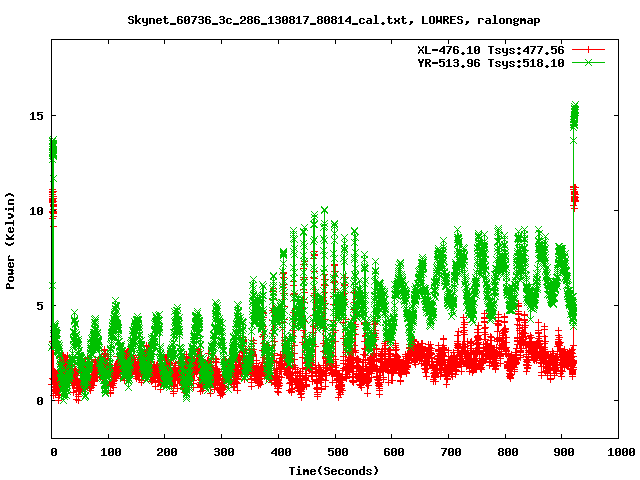This screenshot has height=480, width=640.
Task: Click the red XL legend line sample
Action: (588, 50)
